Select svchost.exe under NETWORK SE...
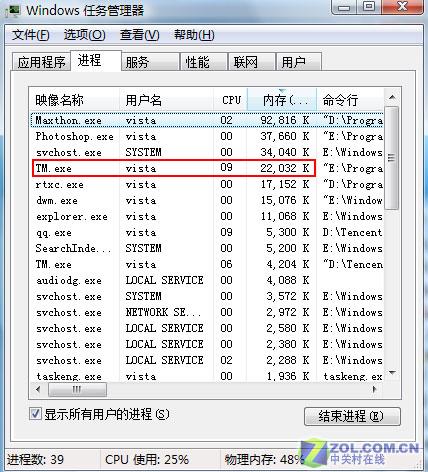This screenshot has height=472, width=428. pyautogui.click(x=207, y=312)
